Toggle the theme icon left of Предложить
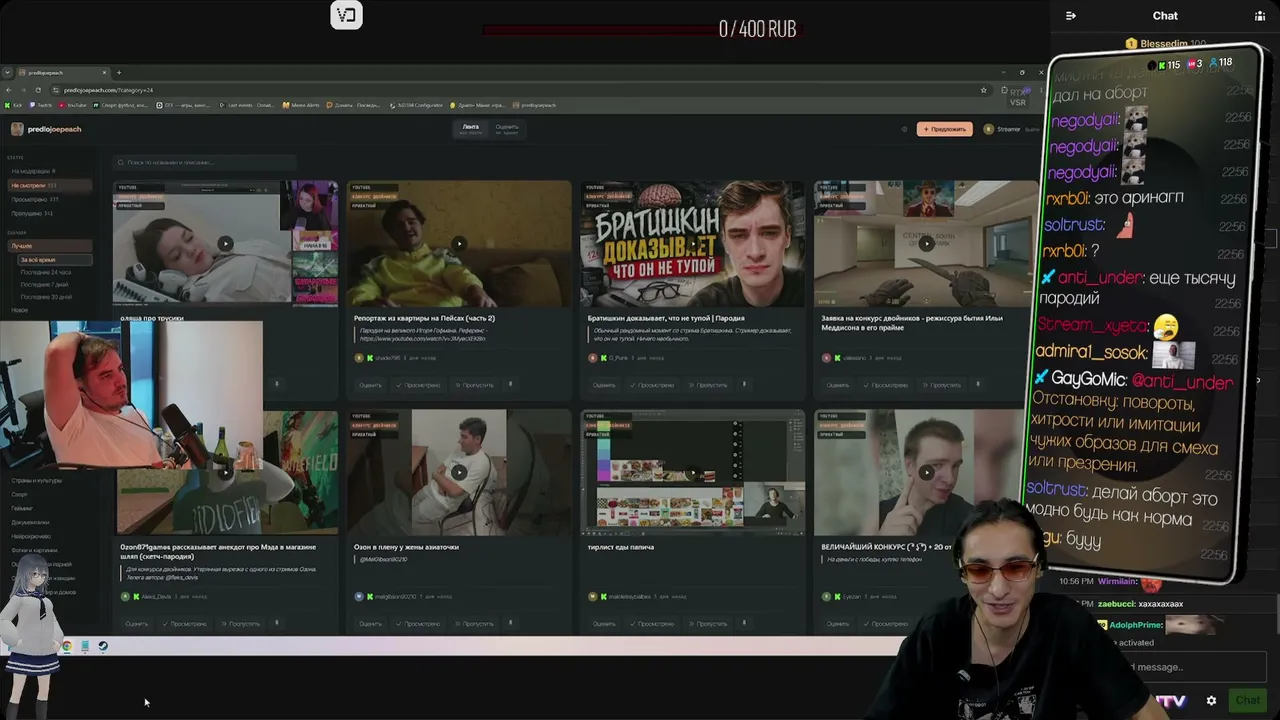1280x720 pixels. [x=904, y=129]
